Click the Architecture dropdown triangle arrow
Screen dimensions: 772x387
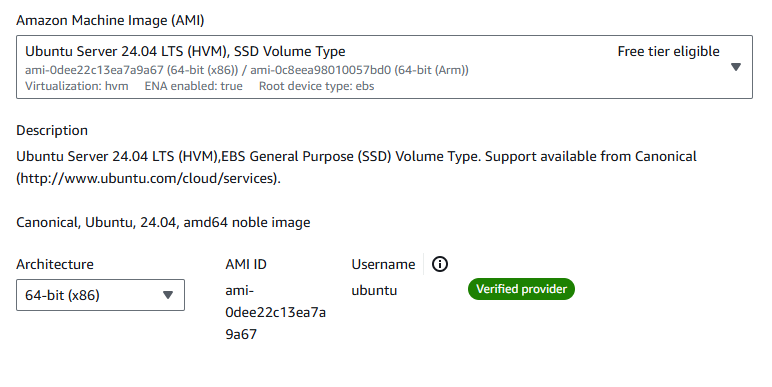[x=168, y=295]
